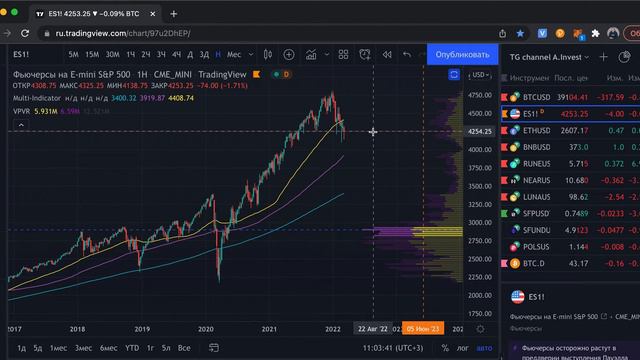This screenshot has width=640, height=360.
Task: Create an alert with the alarm clock icon
Action: (x=364, y=54)
